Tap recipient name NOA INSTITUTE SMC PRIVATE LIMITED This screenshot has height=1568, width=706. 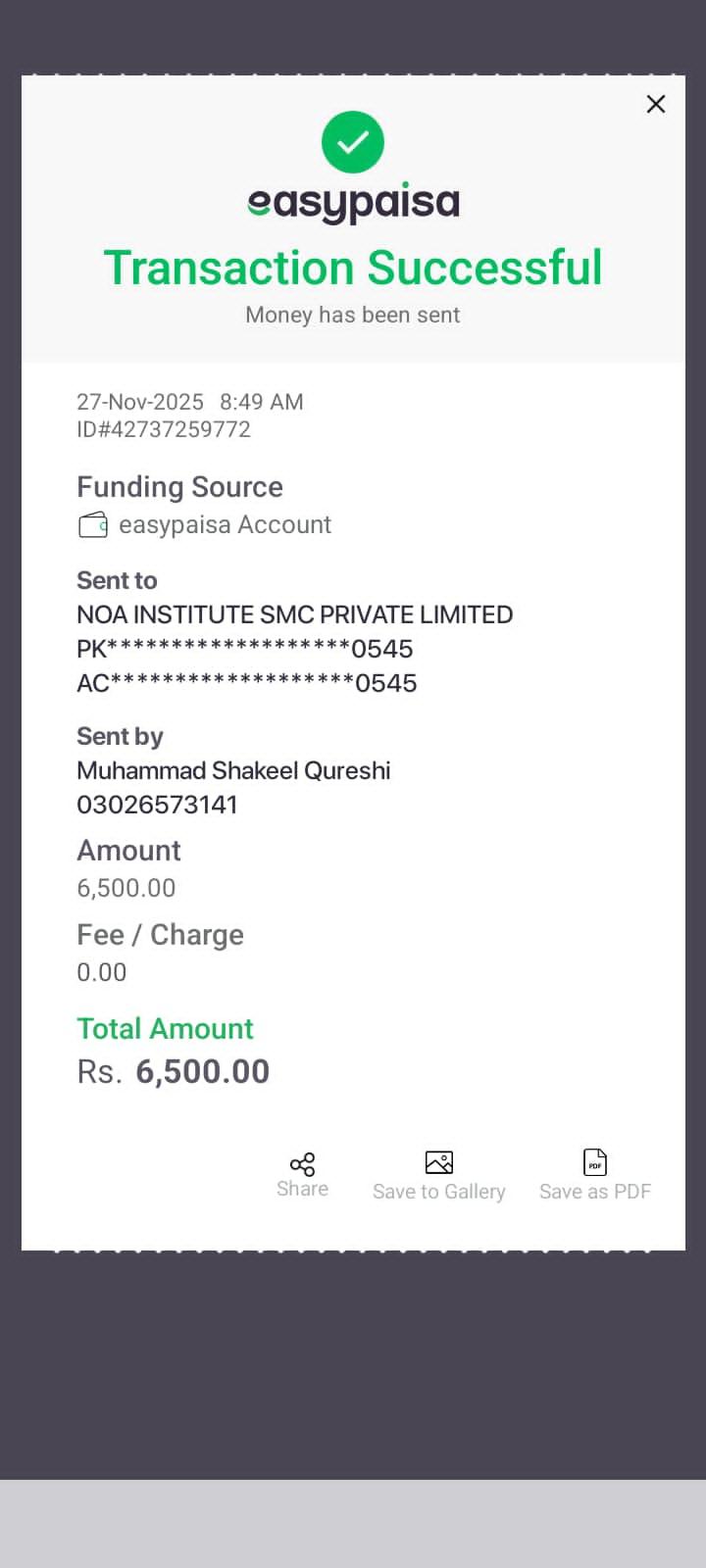pyautogui.click(x=294, y=614)
